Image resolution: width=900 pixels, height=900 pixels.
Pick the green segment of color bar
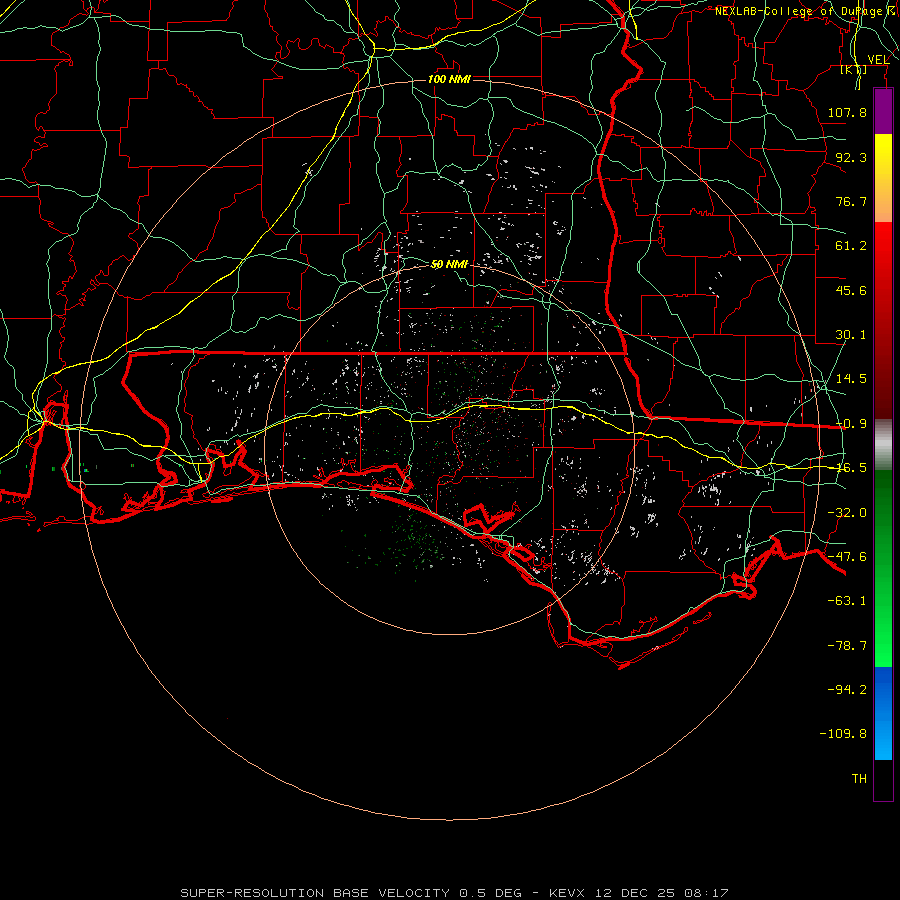click(x=883, y=568)
